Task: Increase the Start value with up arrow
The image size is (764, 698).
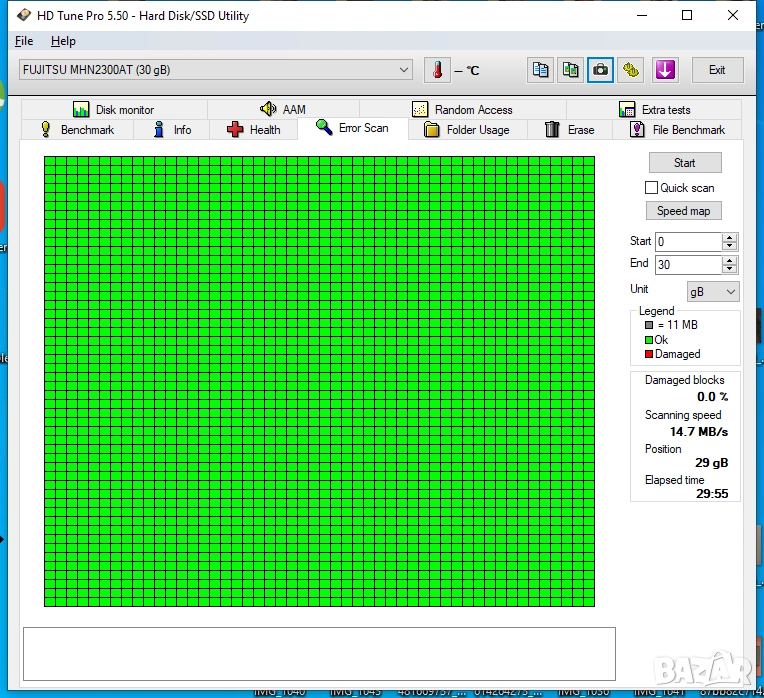Action: (x=729, y=238)
